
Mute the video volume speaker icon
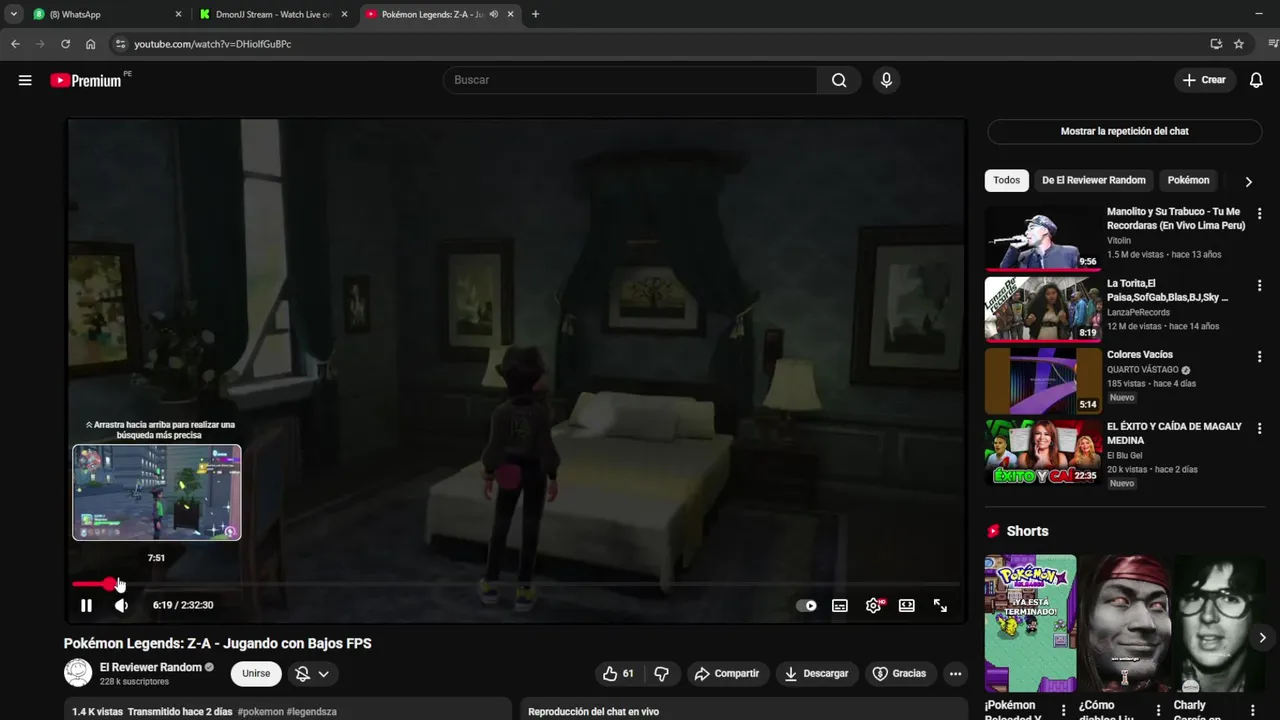click(121, 605)
